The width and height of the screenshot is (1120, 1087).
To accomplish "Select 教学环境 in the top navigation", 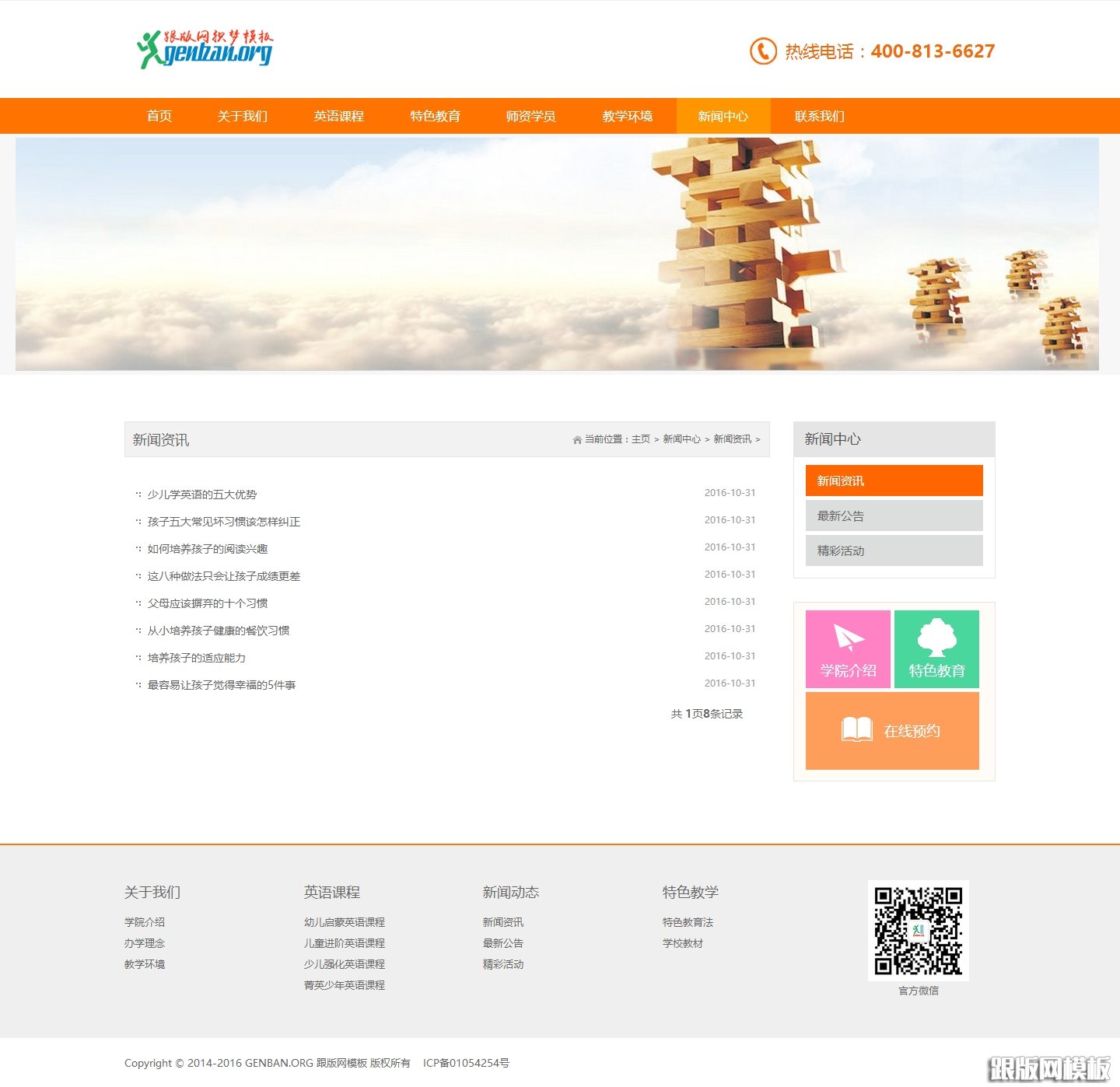I will click(x=627, y=116).
